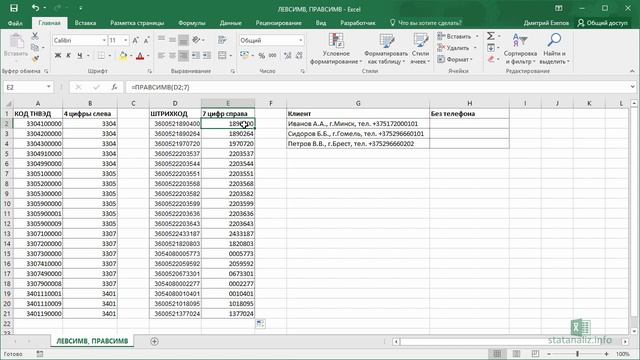Align cell text to the right
Viewport: 640px width, 360px height.
pyautogui.click(x=183, y=55)
